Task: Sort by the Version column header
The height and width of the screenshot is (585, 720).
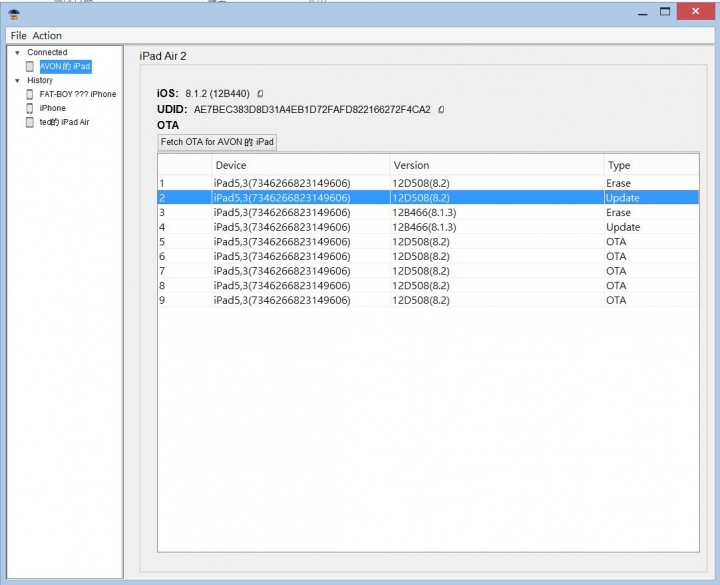Action: pos(497,165)
